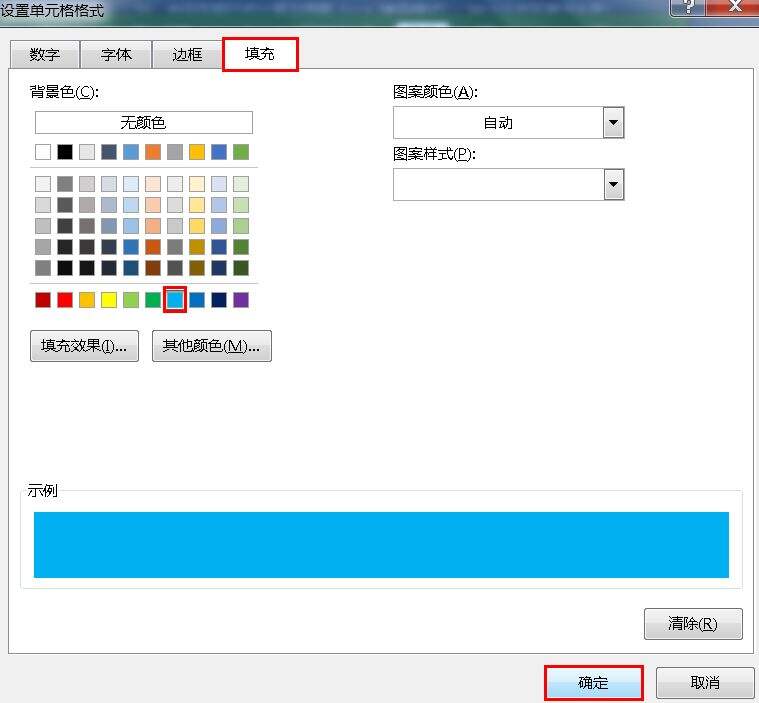
Task: Click the blue 示例 preview area
Action: [x=381, y=545]
